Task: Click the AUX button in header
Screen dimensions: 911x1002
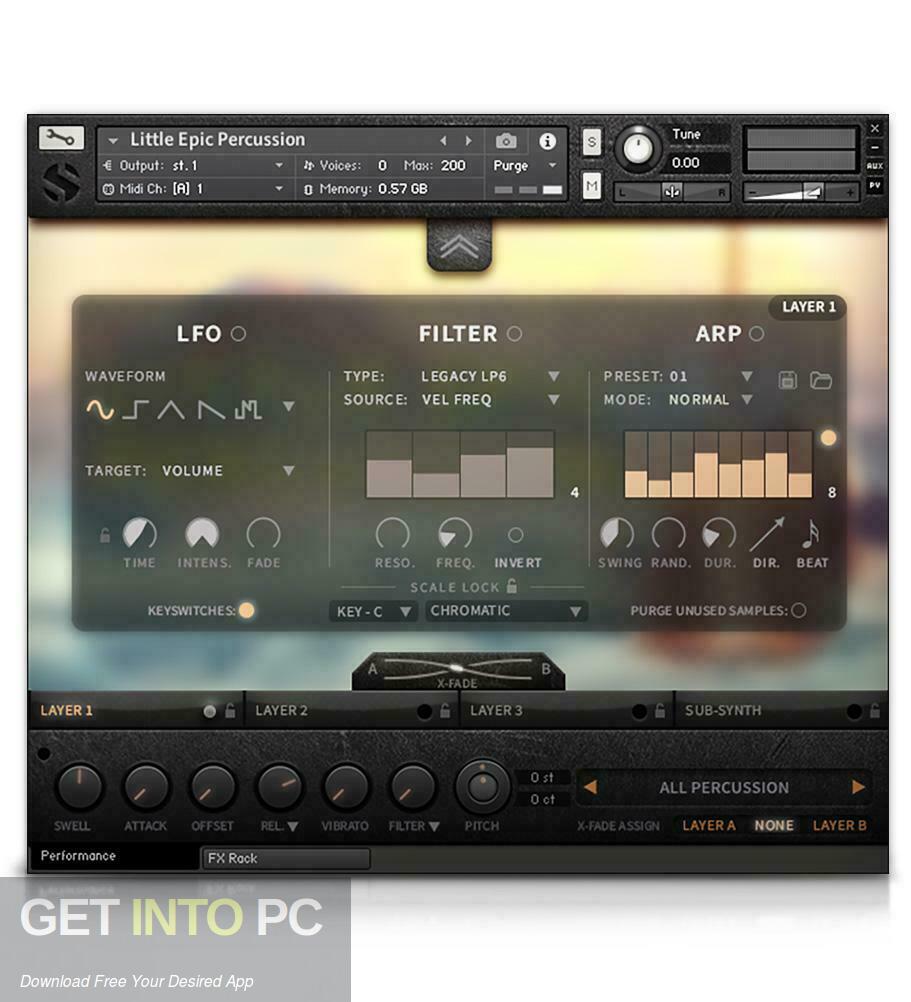Action: point(875,166)
